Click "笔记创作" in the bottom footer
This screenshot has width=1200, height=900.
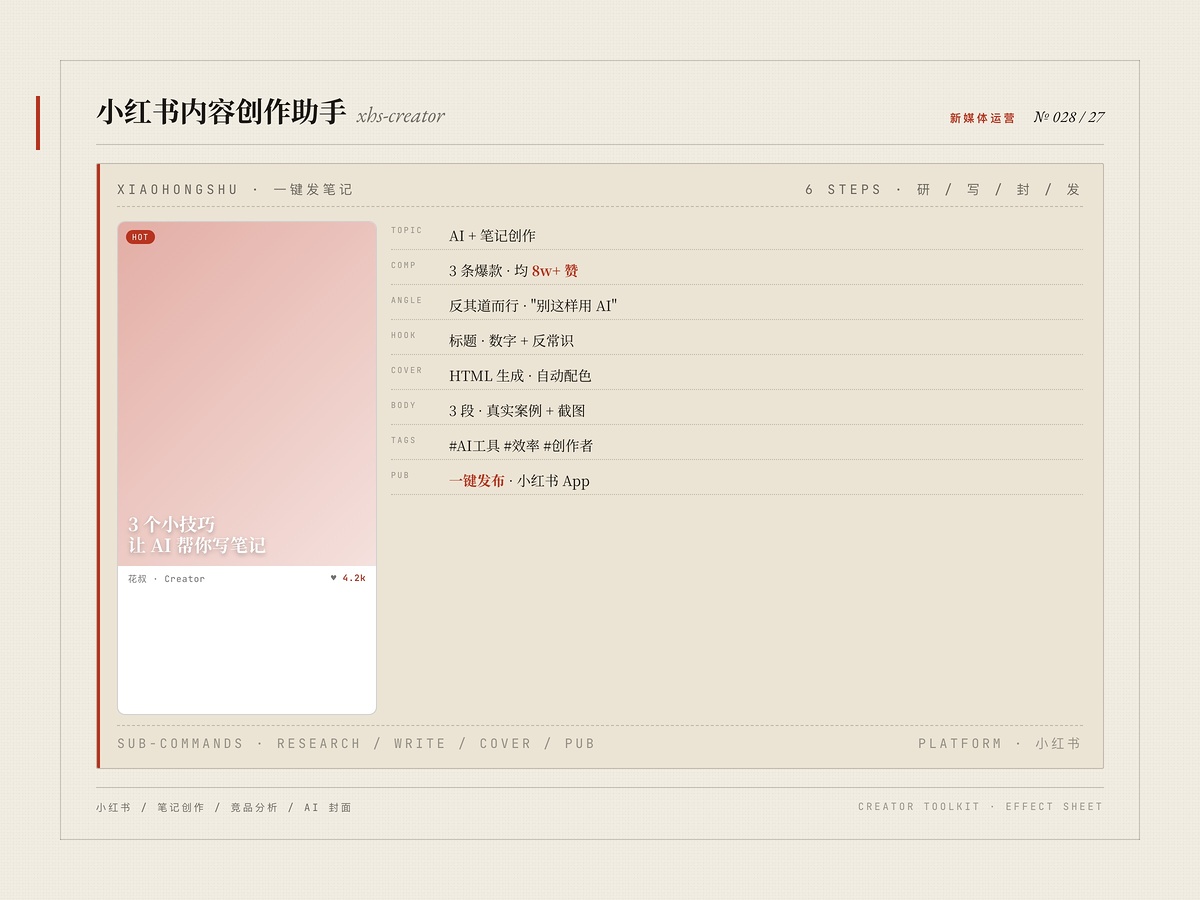point(180,808)
